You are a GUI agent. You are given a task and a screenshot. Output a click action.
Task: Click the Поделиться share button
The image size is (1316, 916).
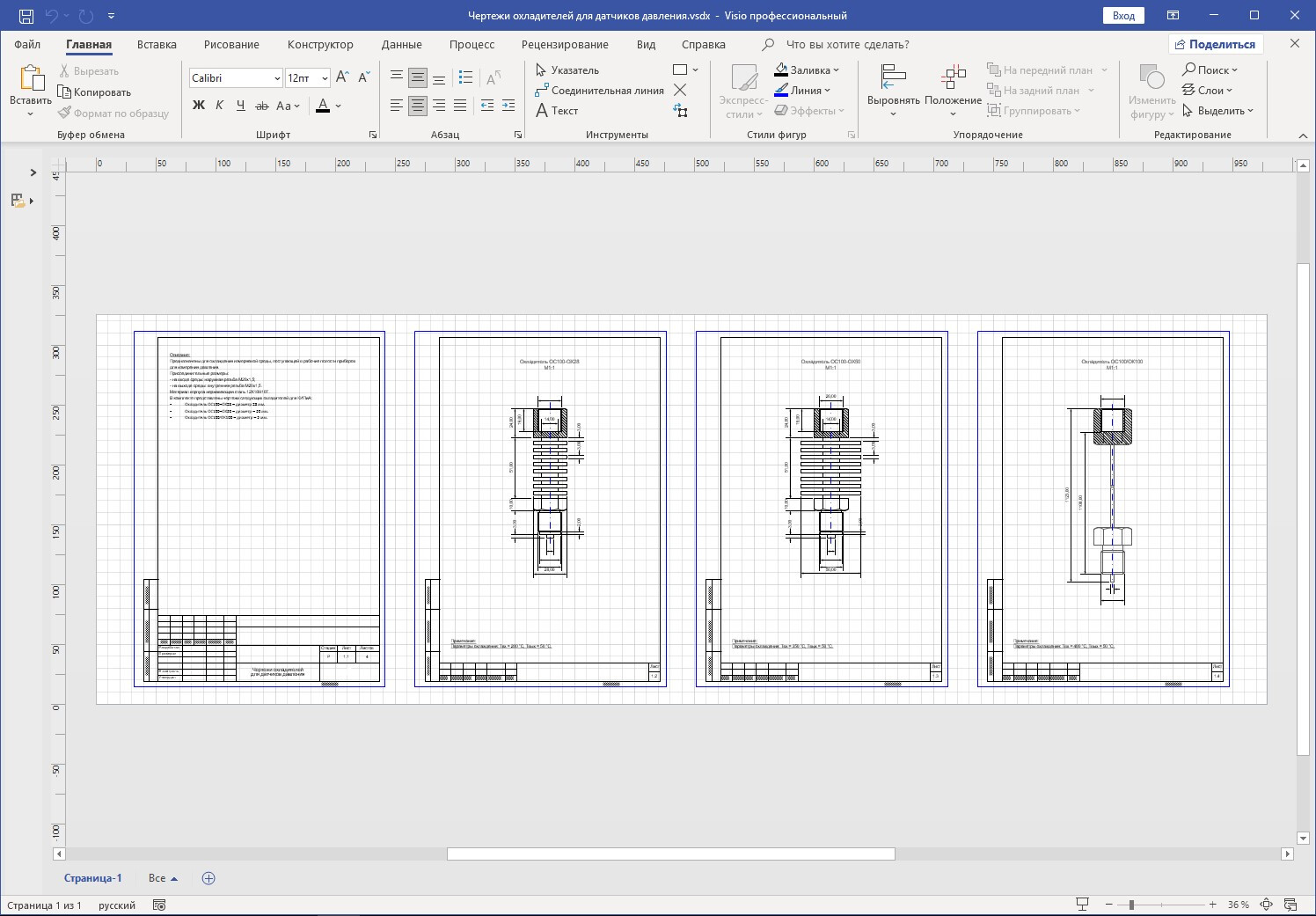click(1216, 44)
